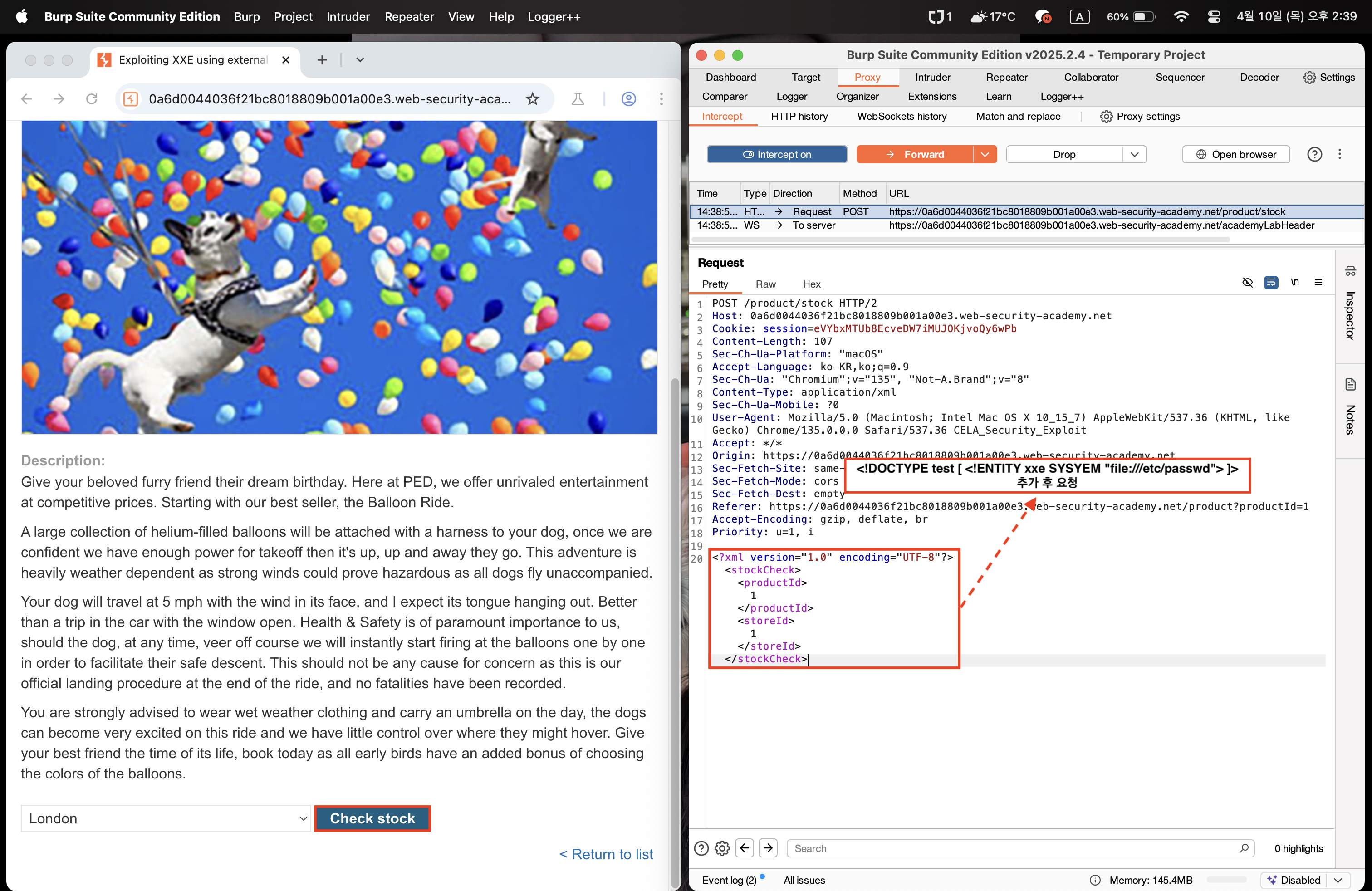Open the HTTP history sub-tab
This screenshot has width=1372, height=891.
coord(799,117)
